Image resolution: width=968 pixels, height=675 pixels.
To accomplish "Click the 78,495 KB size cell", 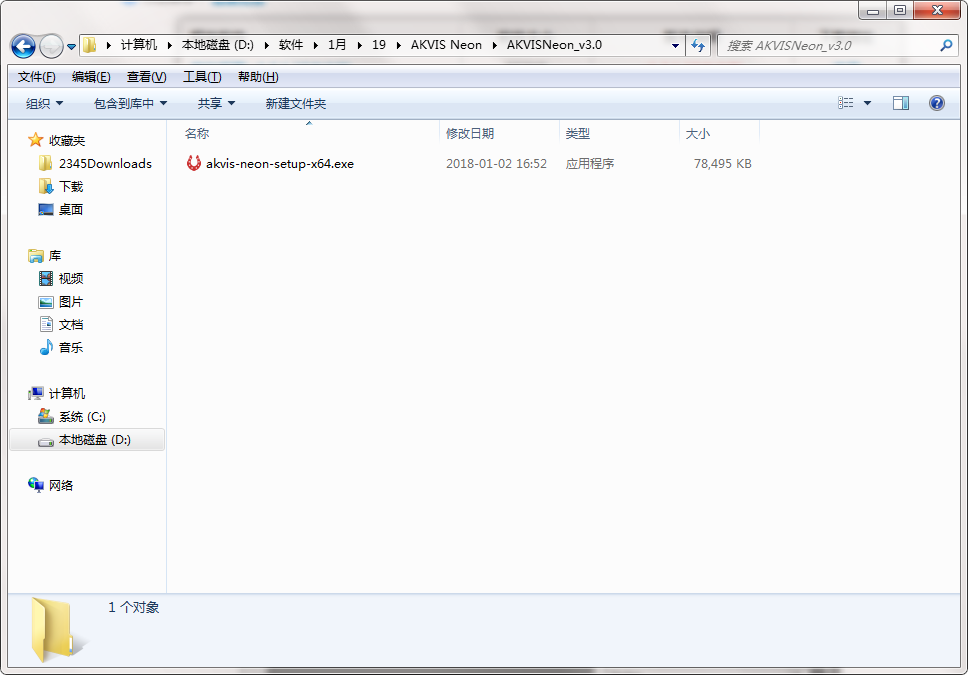I will 722,164.
